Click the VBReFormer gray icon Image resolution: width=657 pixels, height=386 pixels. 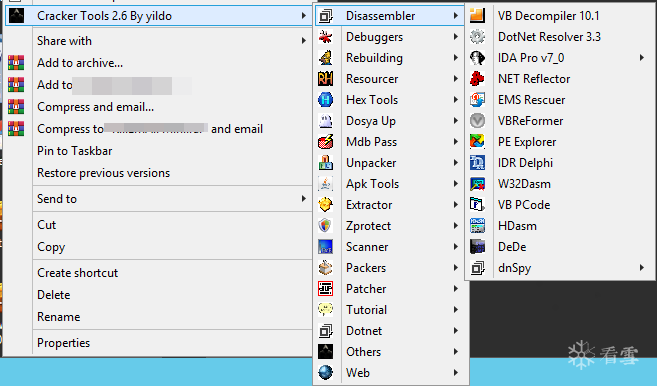pos(477,121)
